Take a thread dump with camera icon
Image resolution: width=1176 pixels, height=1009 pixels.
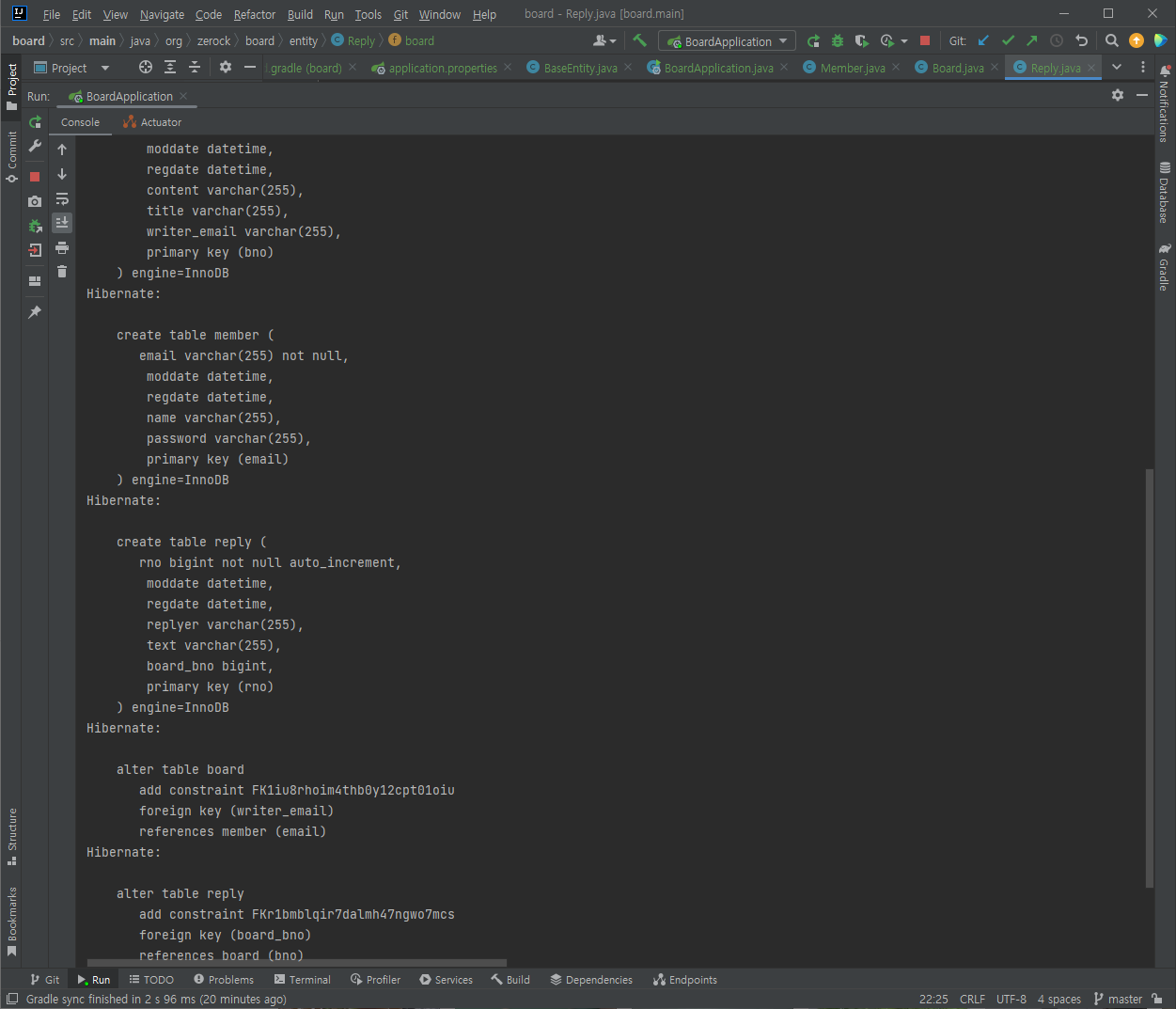35,201
